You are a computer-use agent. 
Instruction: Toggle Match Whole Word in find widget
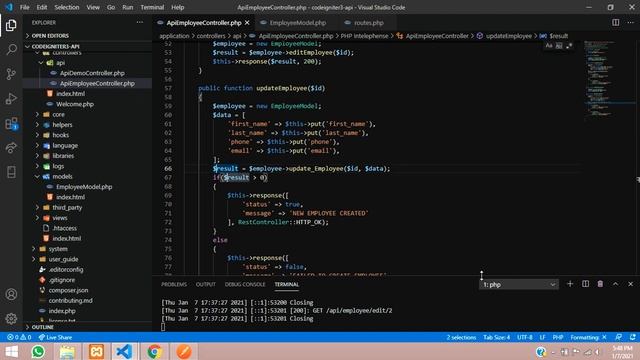(x=559, y=46)
